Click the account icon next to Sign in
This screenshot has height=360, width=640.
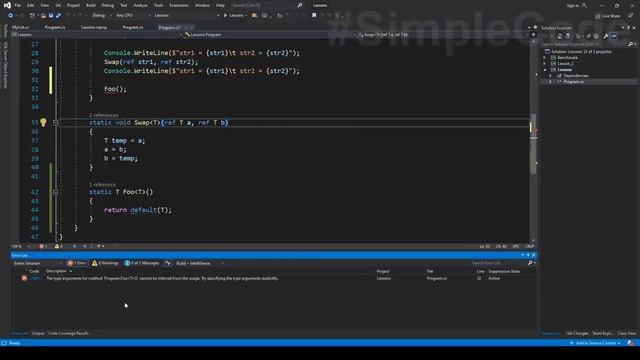tap(584, 5)
